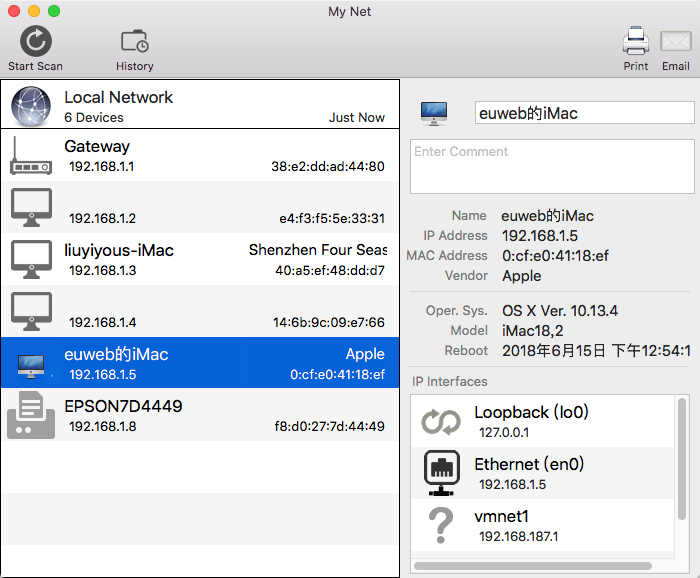
Task: Click the 6 Devices count label
Action: pyautogui.click(x=94, y=117)
